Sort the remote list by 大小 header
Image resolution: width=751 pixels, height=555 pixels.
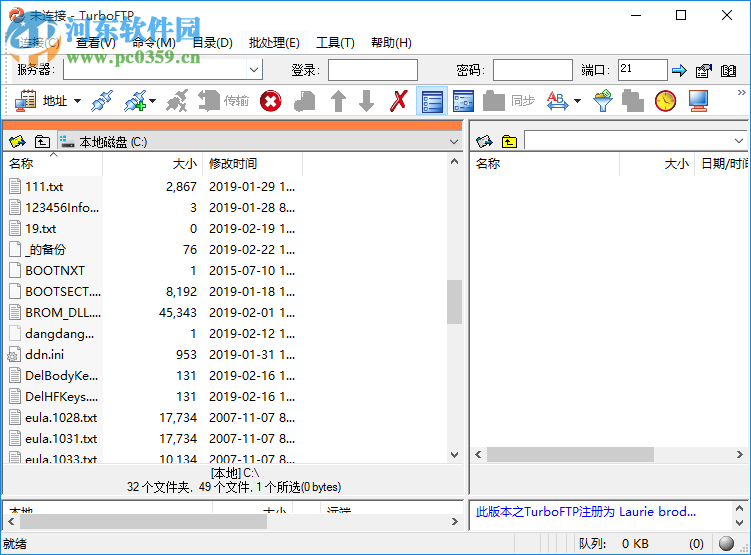[x=657, y=164]
